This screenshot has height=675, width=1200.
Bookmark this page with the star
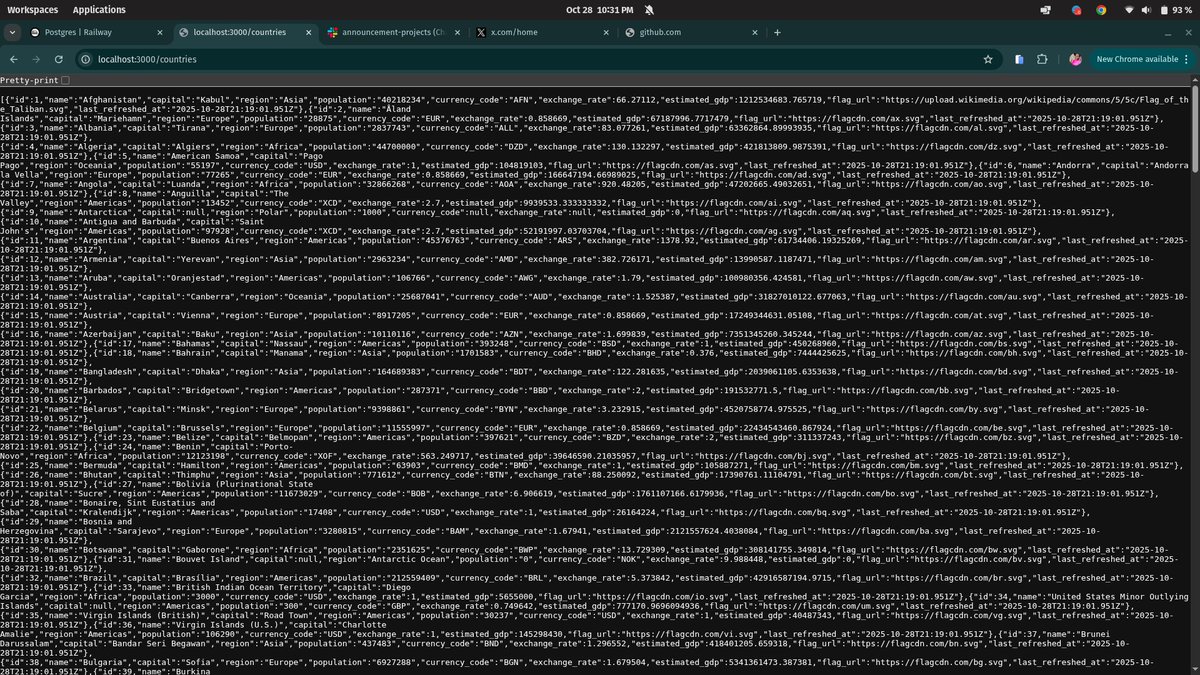[x=988, y=59]
